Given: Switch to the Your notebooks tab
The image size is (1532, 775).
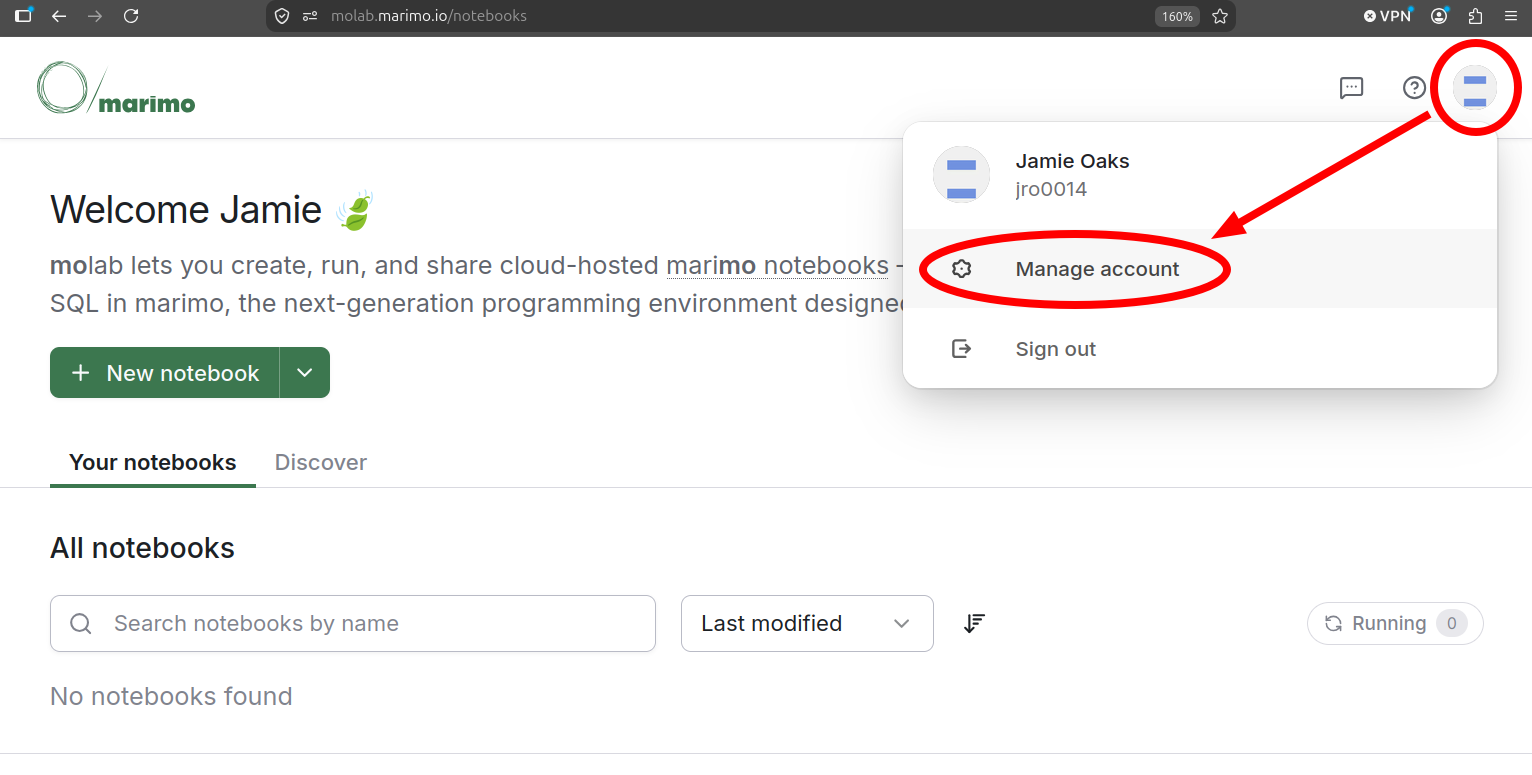Looking at the screenshot, I should [x=153, y=462].
